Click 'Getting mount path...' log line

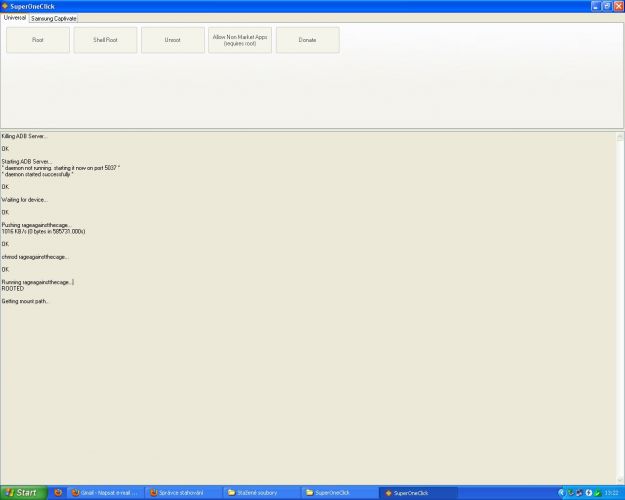tap(25, 301)
